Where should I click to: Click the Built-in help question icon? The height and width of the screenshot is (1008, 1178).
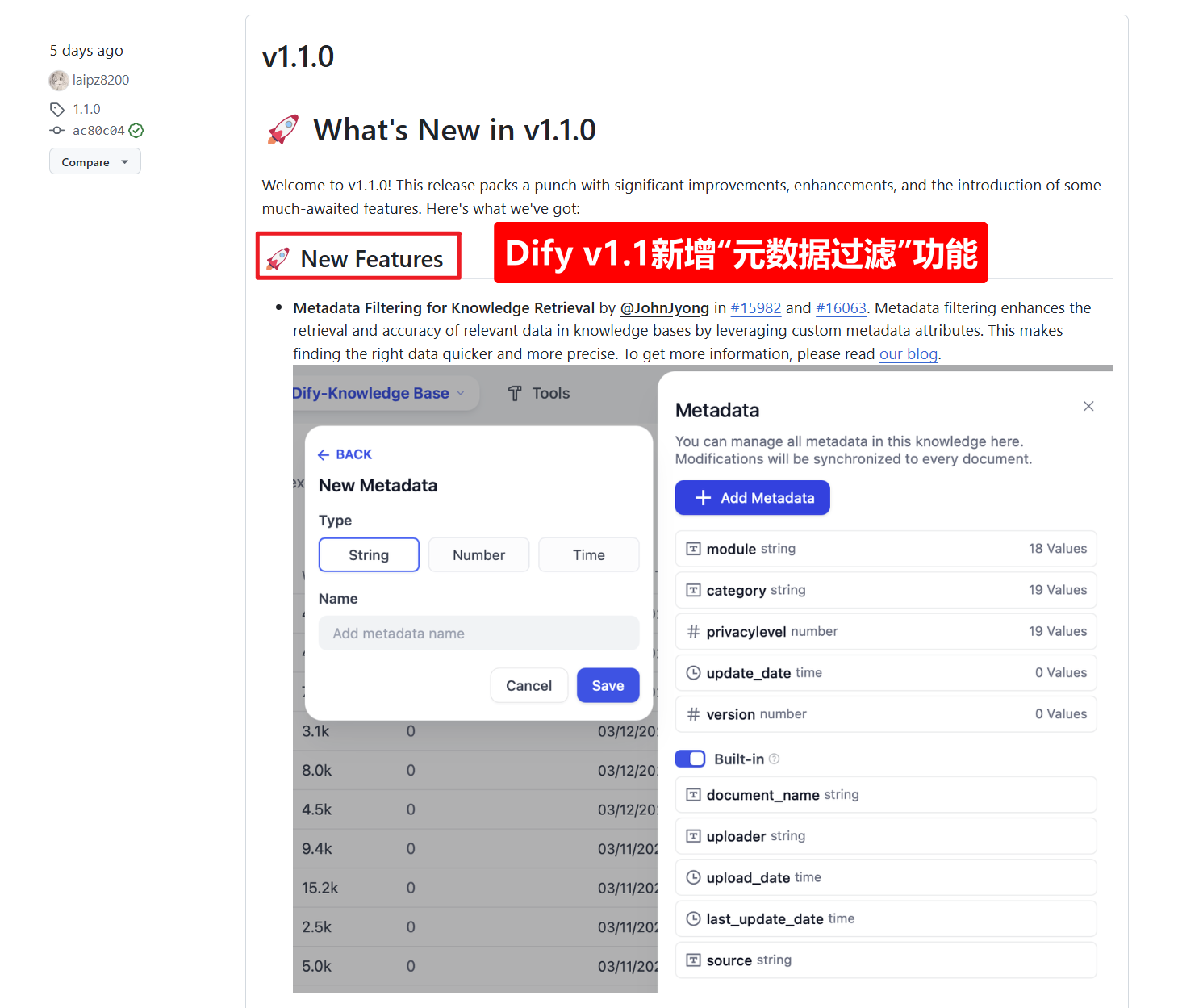775,759
